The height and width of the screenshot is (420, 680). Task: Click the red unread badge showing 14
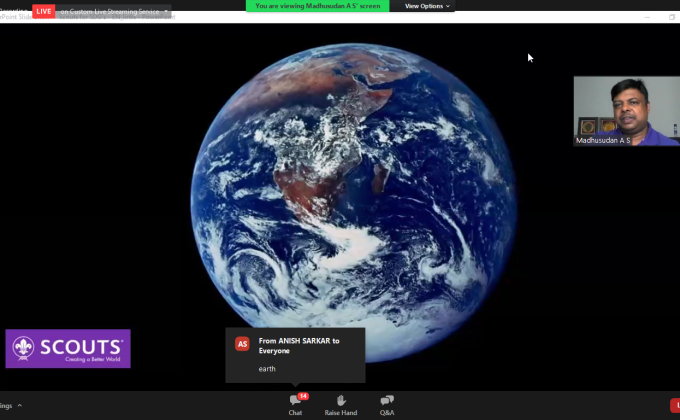tap(303, 396)
